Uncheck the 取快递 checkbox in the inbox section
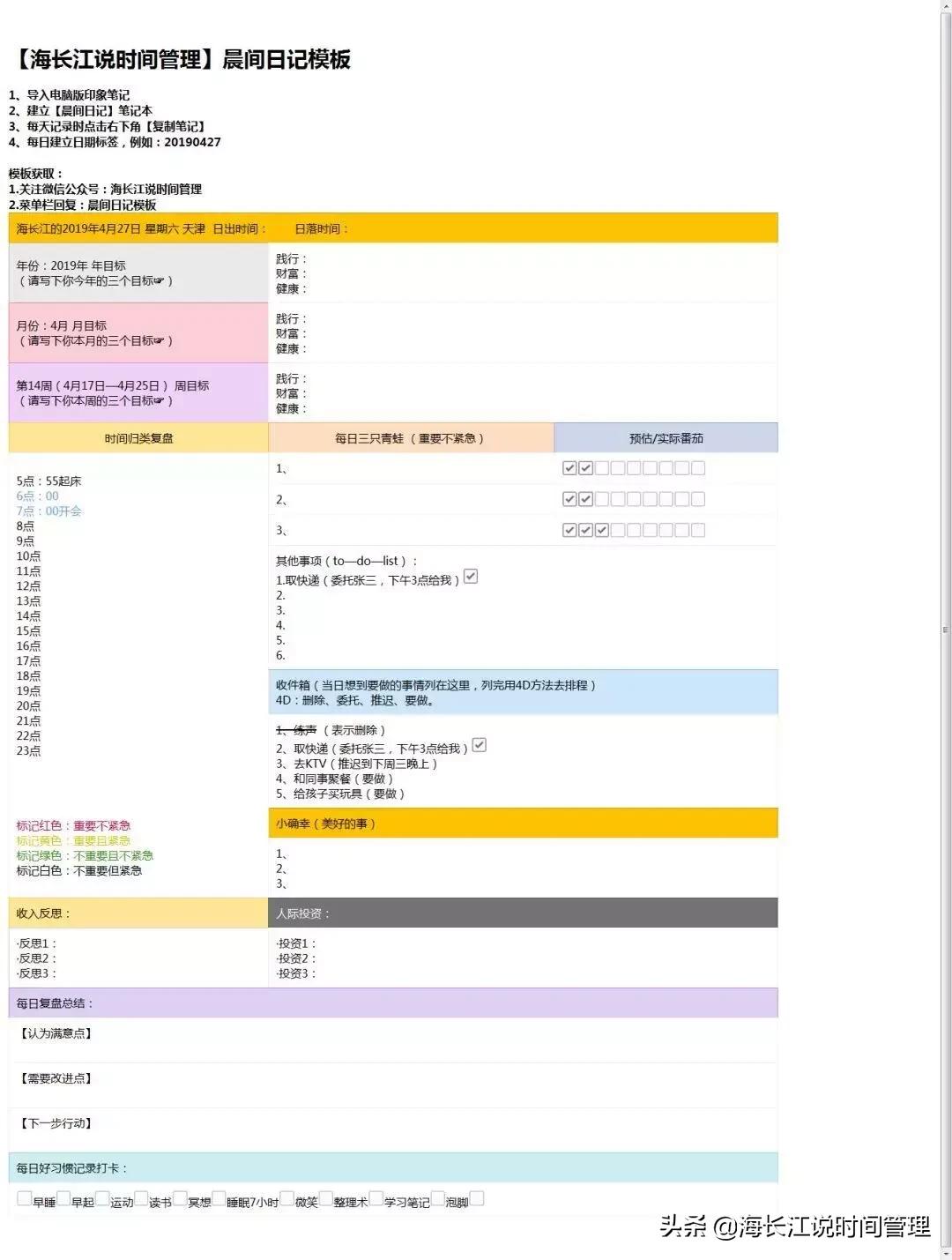Screen dimensions: 952x1260 (x=479, y=745)
